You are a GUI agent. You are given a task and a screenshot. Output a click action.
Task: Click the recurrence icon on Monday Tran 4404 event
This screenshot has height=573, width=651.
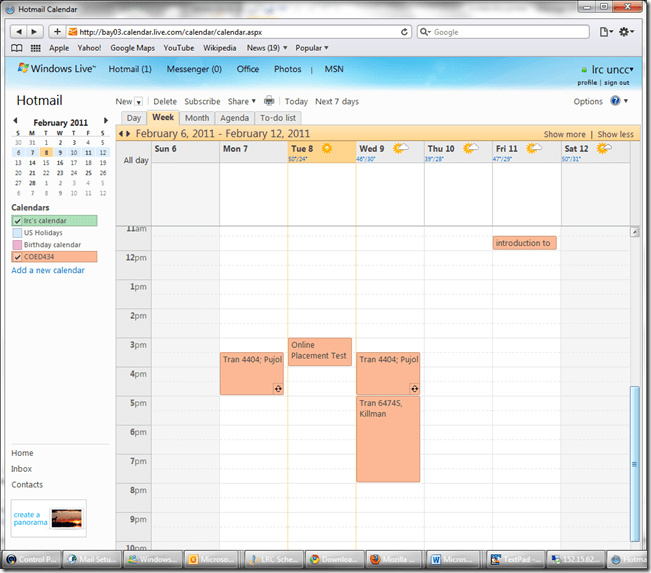[x=278, y=389]
